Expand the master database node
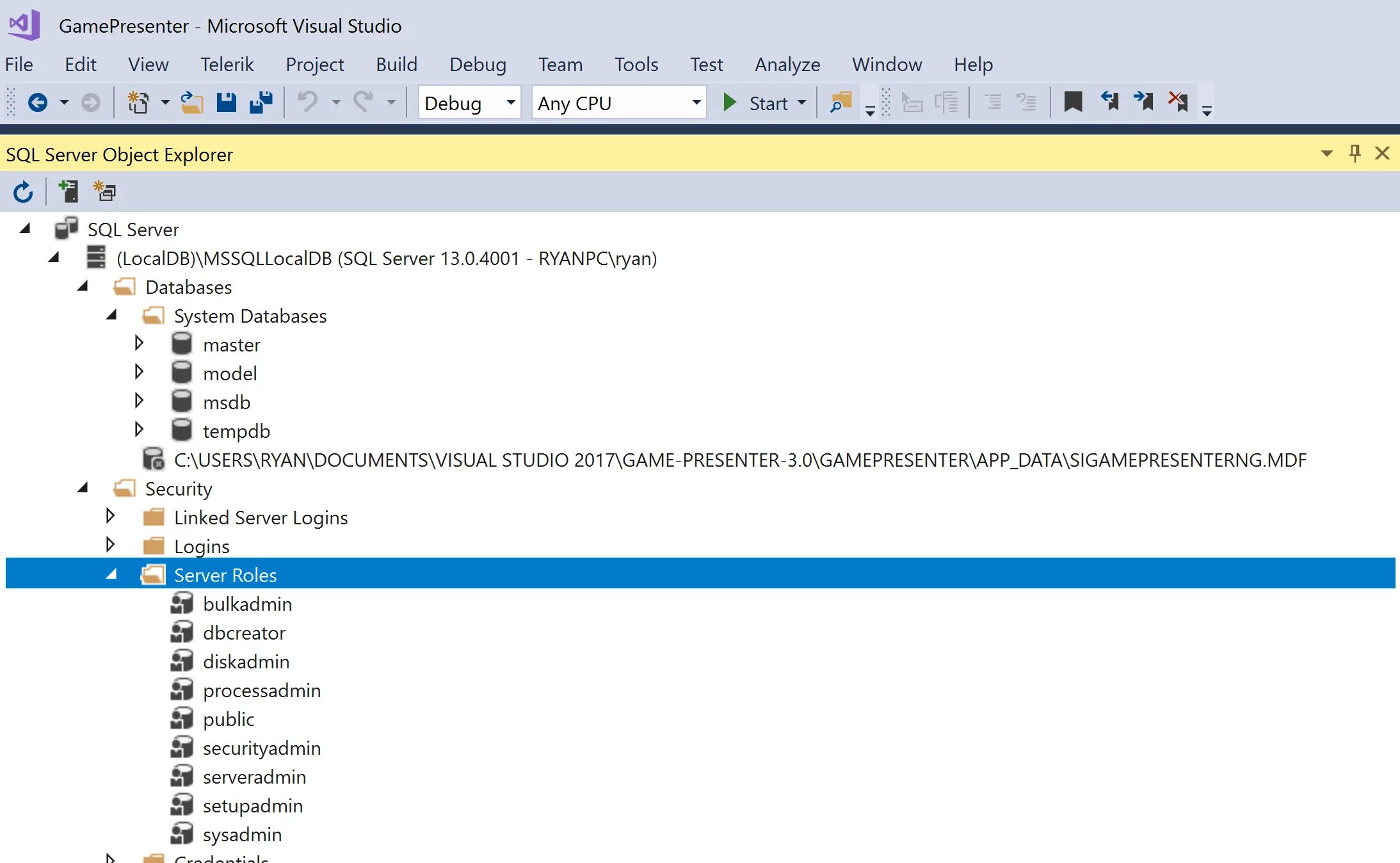Viewport: 1400px width, 863px height. [139, 344]
